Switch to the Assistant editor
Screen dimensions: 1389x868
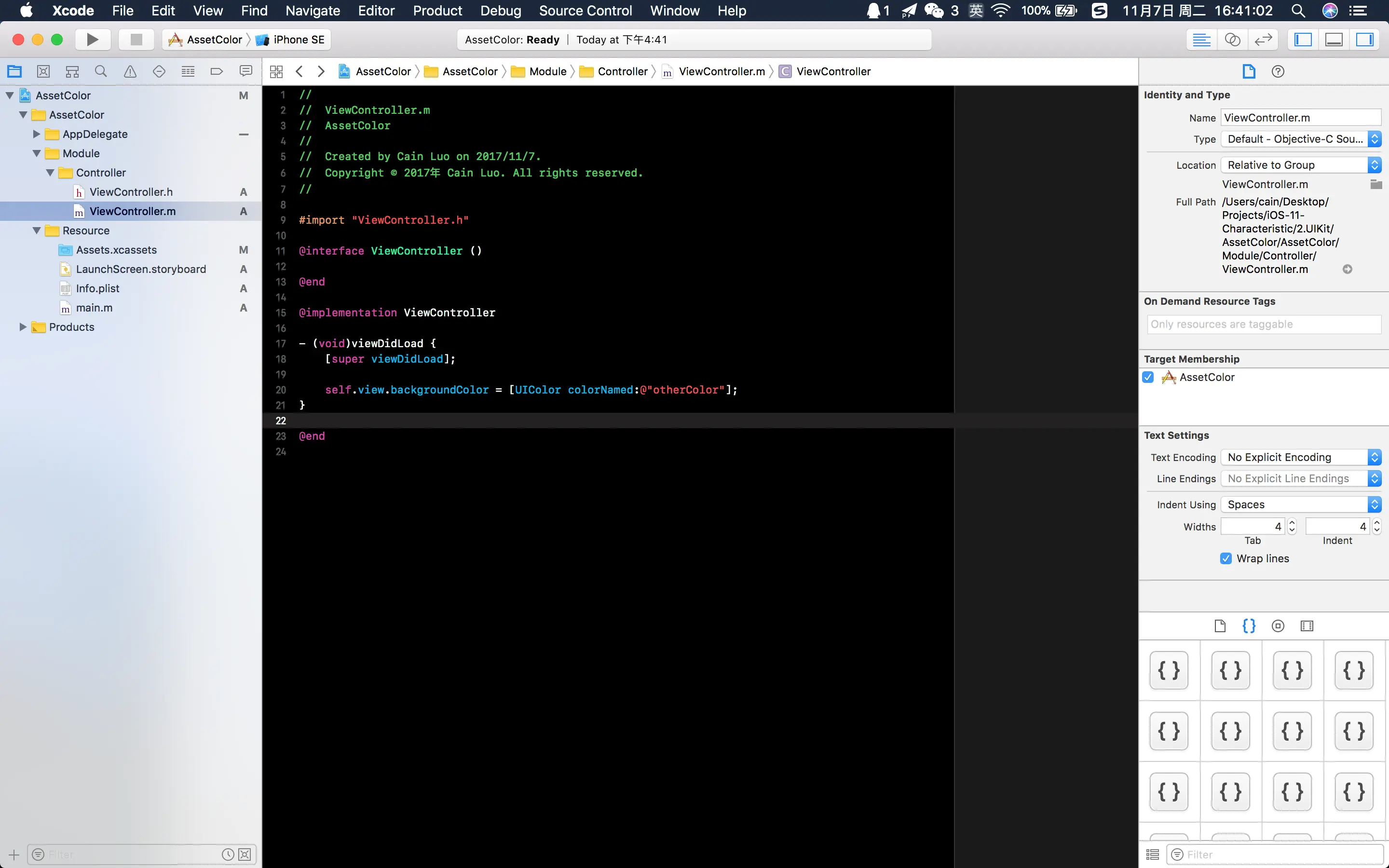[1232, 40]
